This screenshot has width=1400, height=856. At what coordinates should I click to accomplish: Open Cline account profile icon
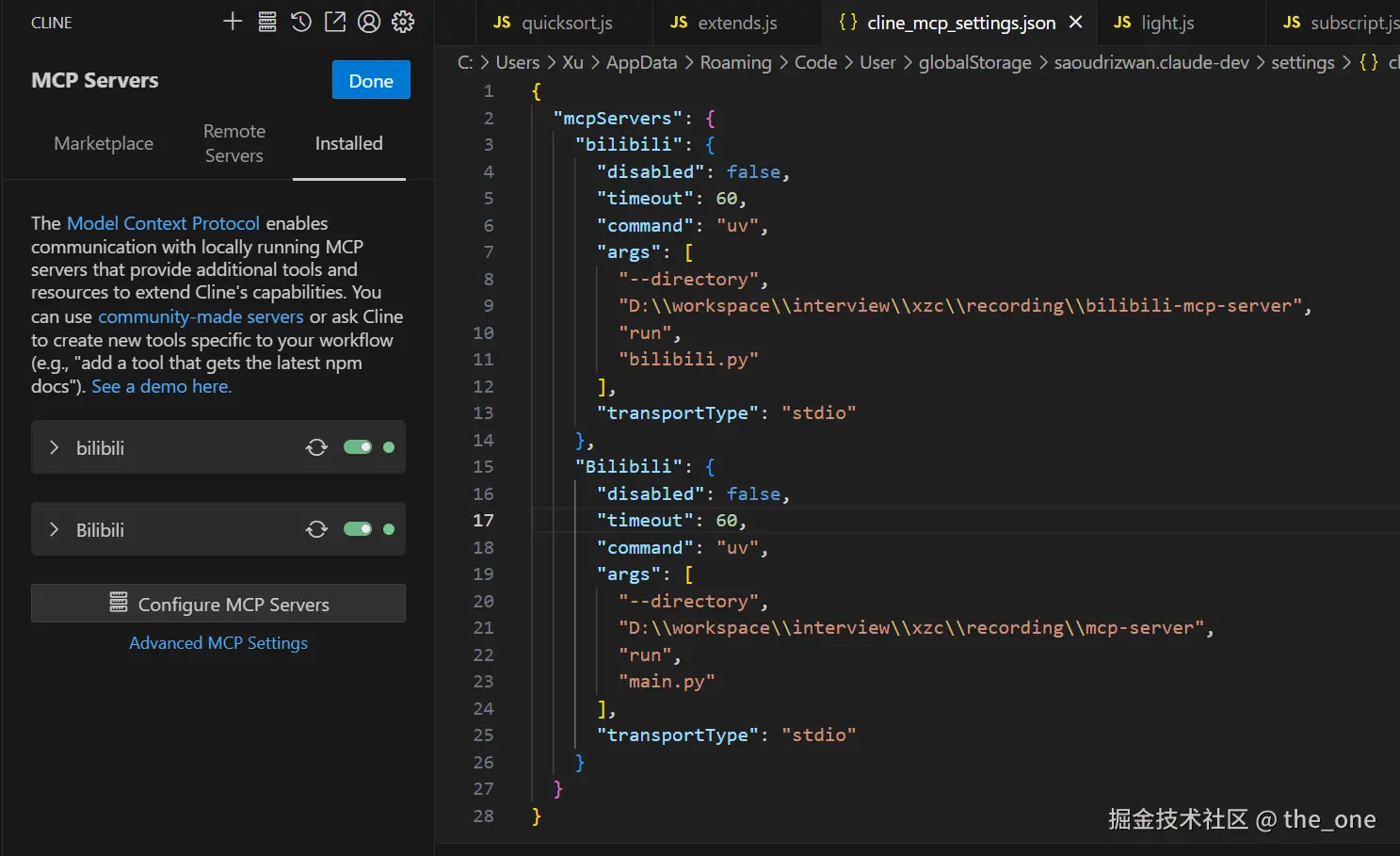click(x=369, y=22)
